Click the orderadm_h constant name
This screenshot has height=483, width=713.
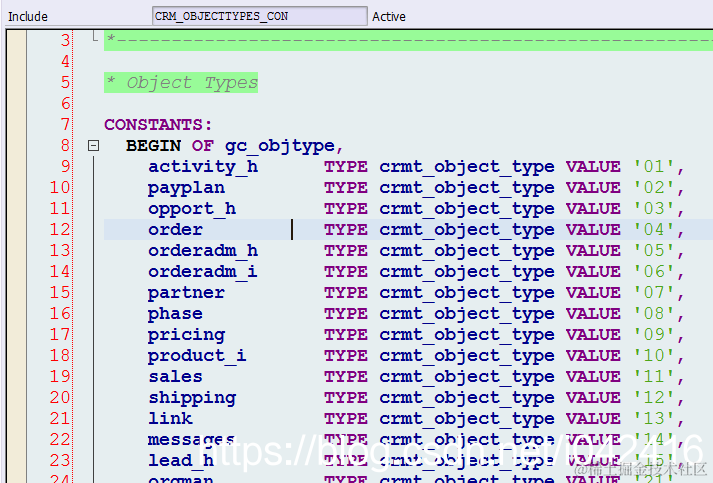pos(203,251)
